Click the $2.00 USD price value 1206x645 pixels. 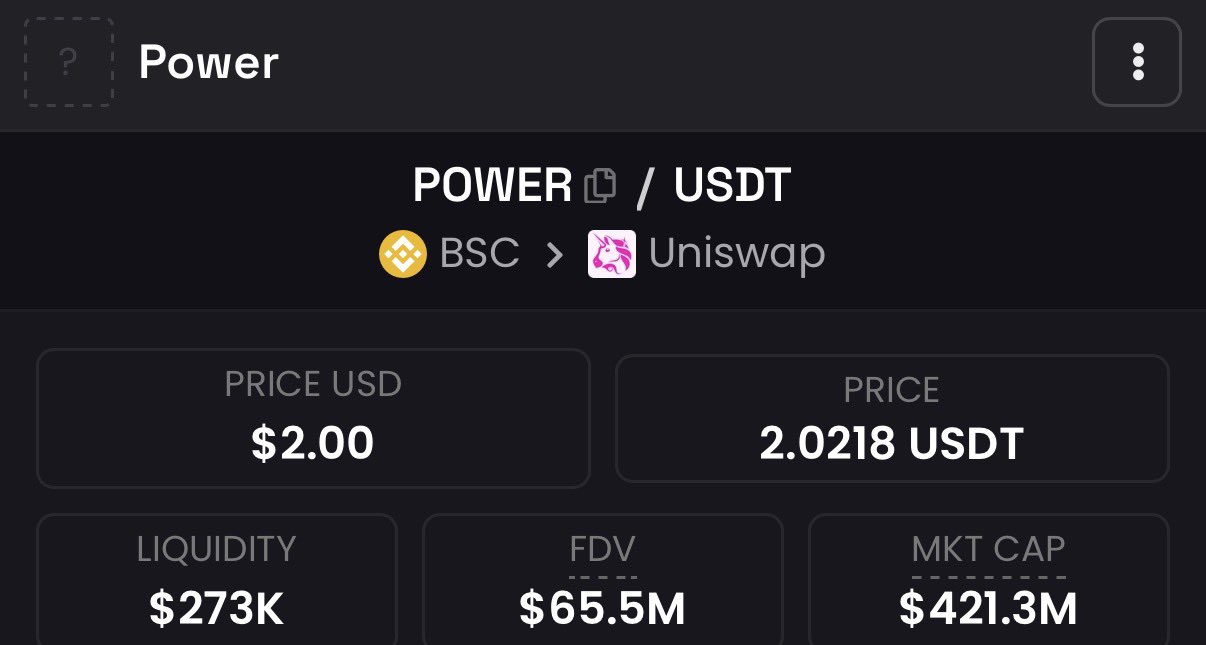313,443
